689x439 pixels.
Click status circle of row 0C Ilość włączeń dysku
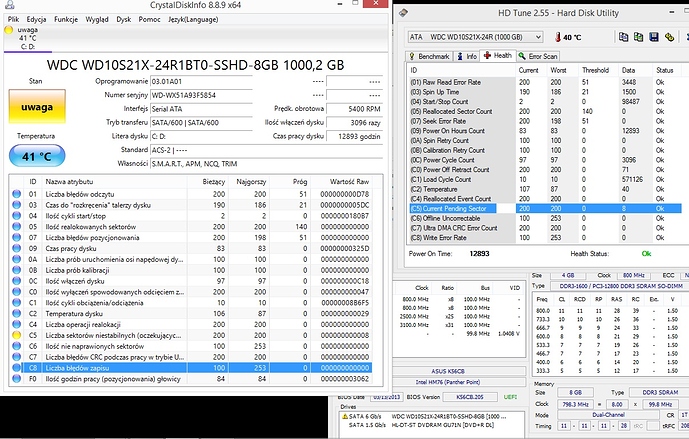click(x=17, y=281)
